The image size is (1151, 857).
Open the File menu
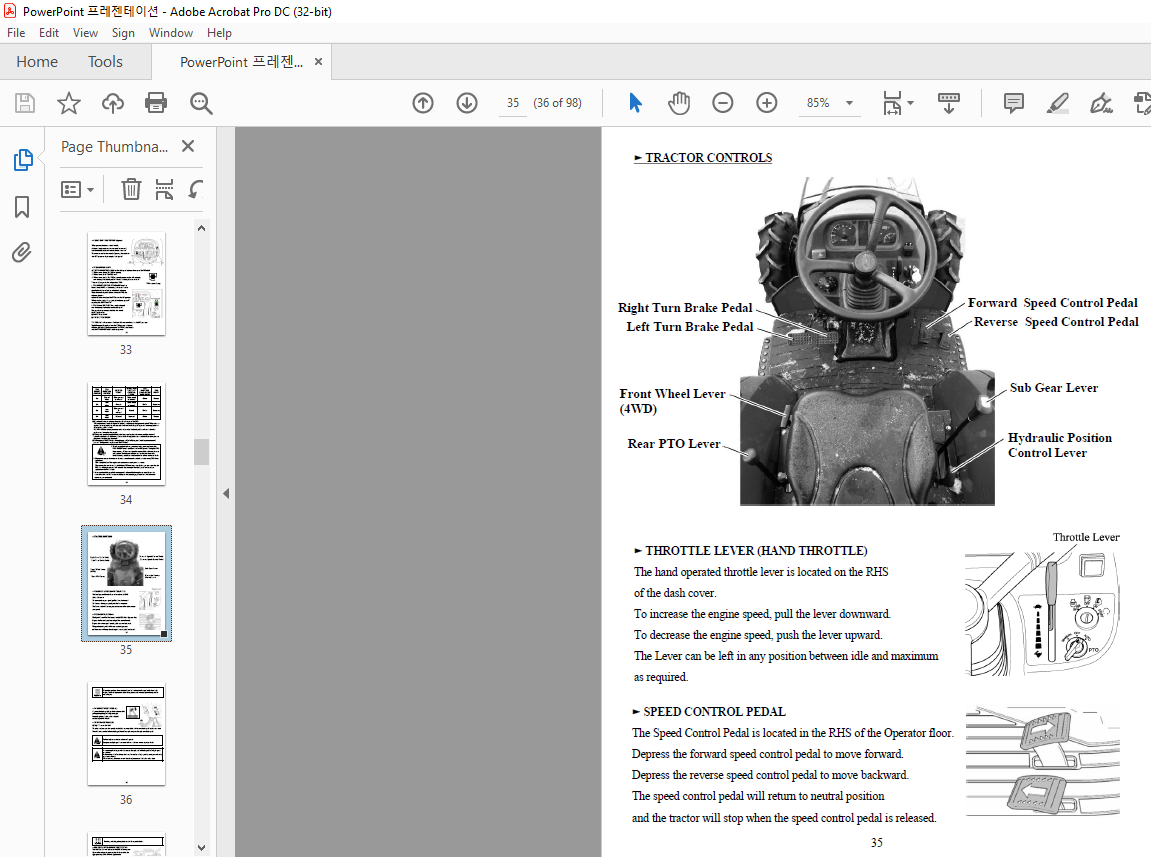point(16,33)
